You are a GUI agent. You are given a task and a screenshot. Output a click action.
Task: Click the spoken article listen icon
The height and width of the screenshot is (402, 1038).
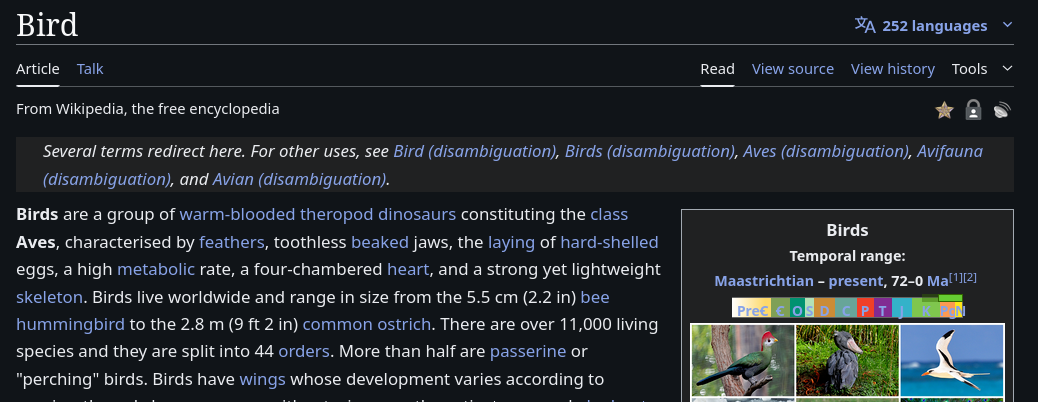coord(1001,110)
